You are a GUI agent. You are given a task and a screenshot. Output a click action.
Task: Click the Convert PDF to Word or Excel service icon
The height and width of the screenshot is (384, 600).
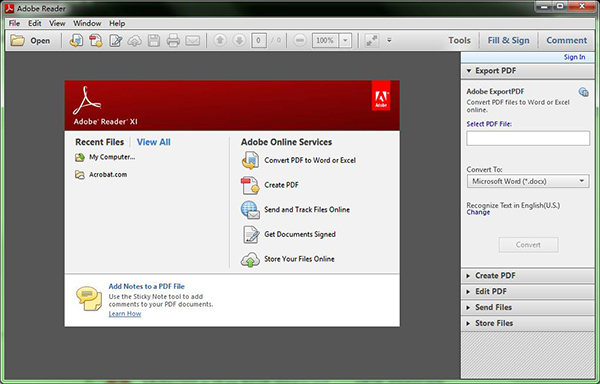pos(250,160)
